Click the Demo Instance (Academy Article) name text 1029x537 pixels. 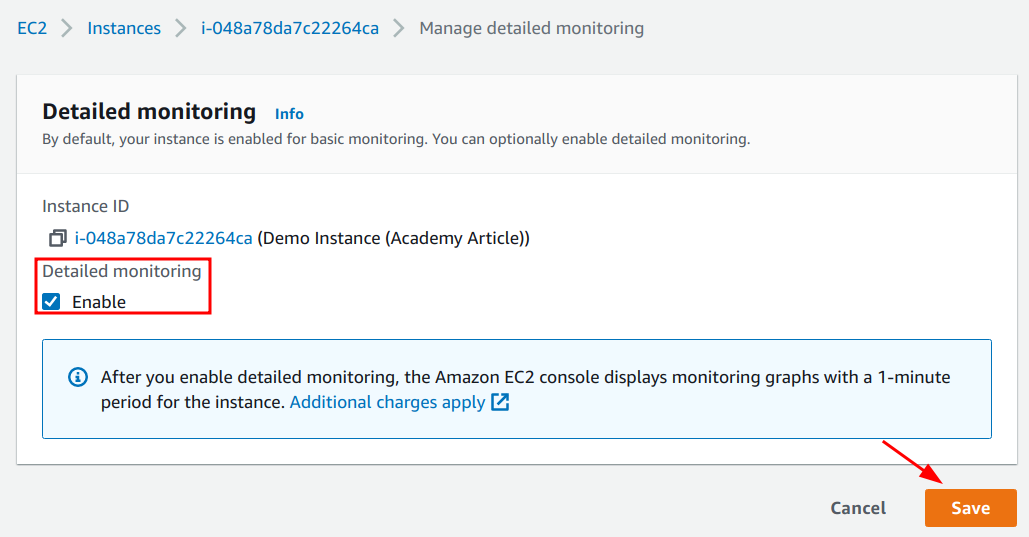394,238
